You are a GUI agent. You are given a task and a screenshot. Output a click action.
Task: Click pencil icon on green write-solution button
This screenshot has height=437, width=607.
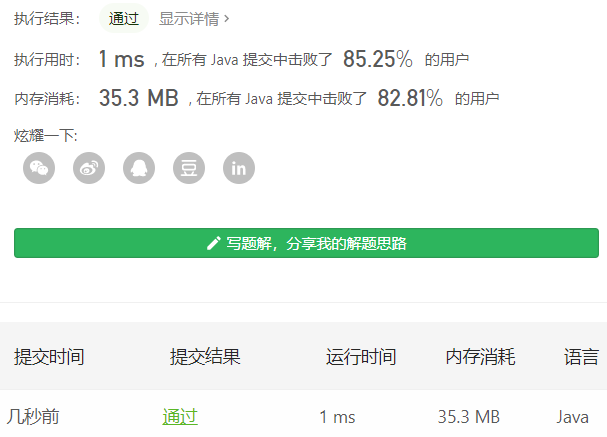pyautogui.click(x=213, y=243)
